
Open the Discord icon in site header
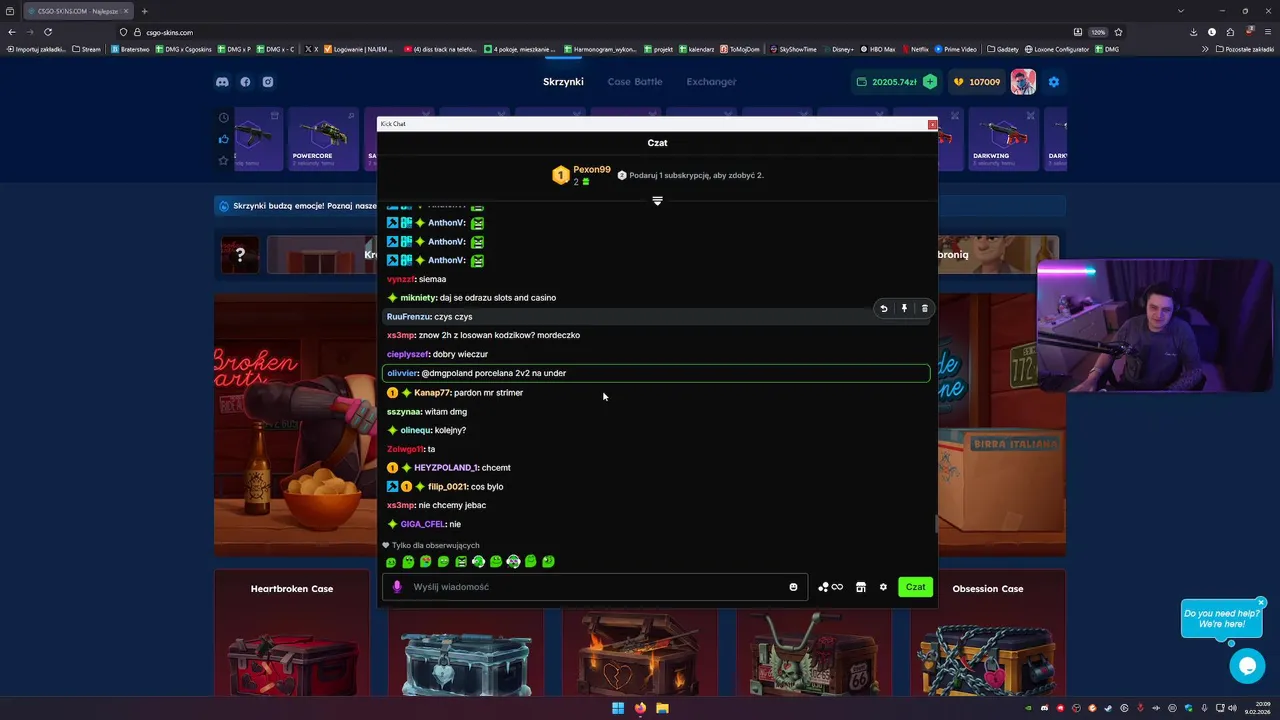[222, 82]
